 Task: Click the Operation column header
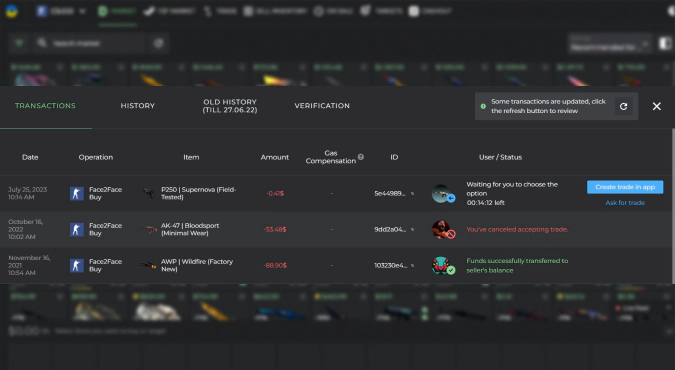tap(96, 157)
